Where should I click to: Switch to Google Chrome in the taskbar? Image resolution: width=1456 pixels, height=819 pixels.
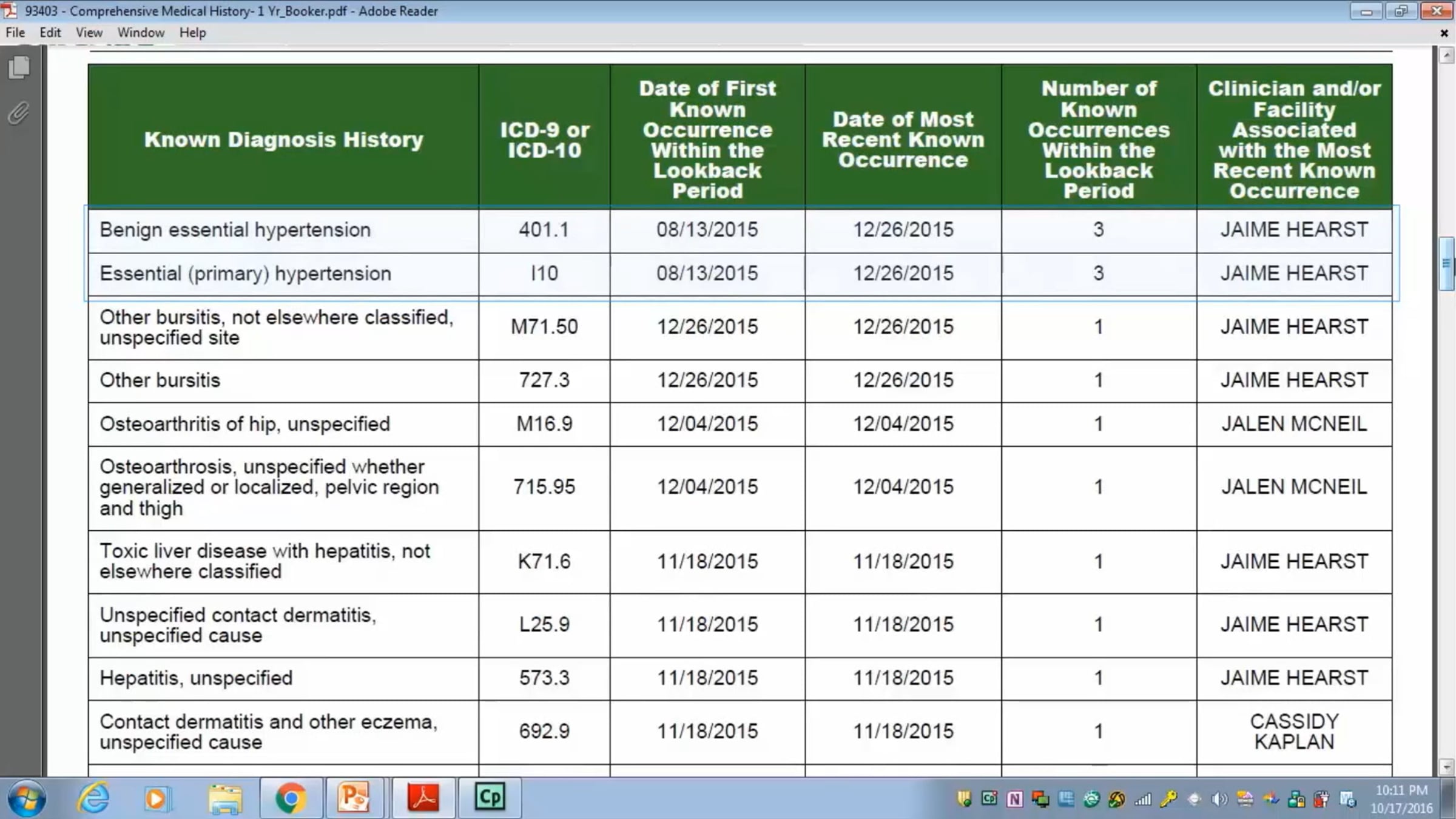point(291,798)
